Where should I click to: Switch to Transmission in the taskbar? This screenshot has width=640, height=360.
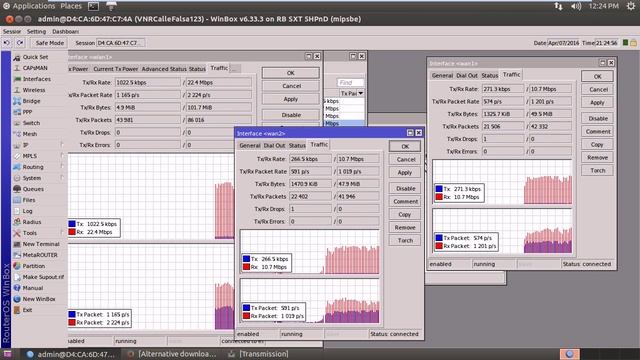tap(258, 354)
